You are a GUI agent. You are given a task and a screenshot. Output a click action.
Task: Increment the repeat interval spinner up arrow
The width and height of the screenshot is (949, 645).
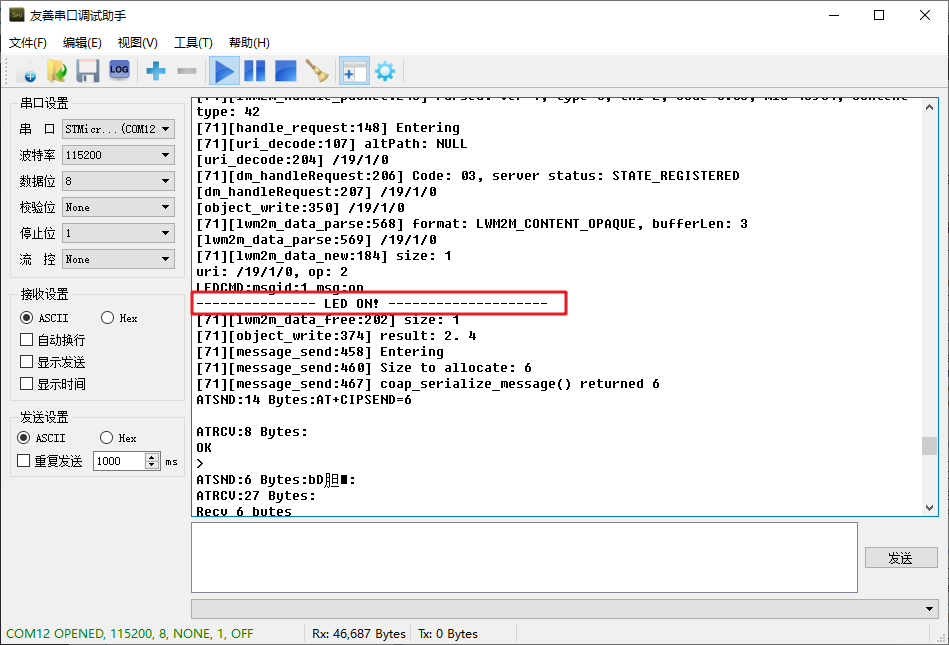pyautogui.click(x=153, y=457)
